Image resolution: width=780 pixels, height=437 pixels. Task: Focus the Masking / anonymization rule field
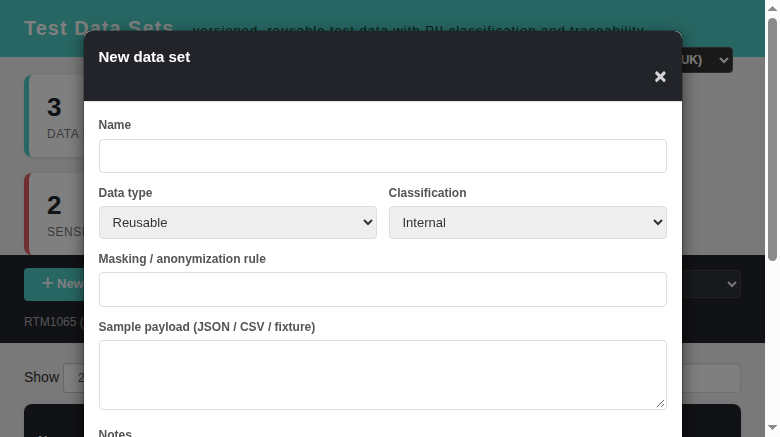(x=383, y=289)
